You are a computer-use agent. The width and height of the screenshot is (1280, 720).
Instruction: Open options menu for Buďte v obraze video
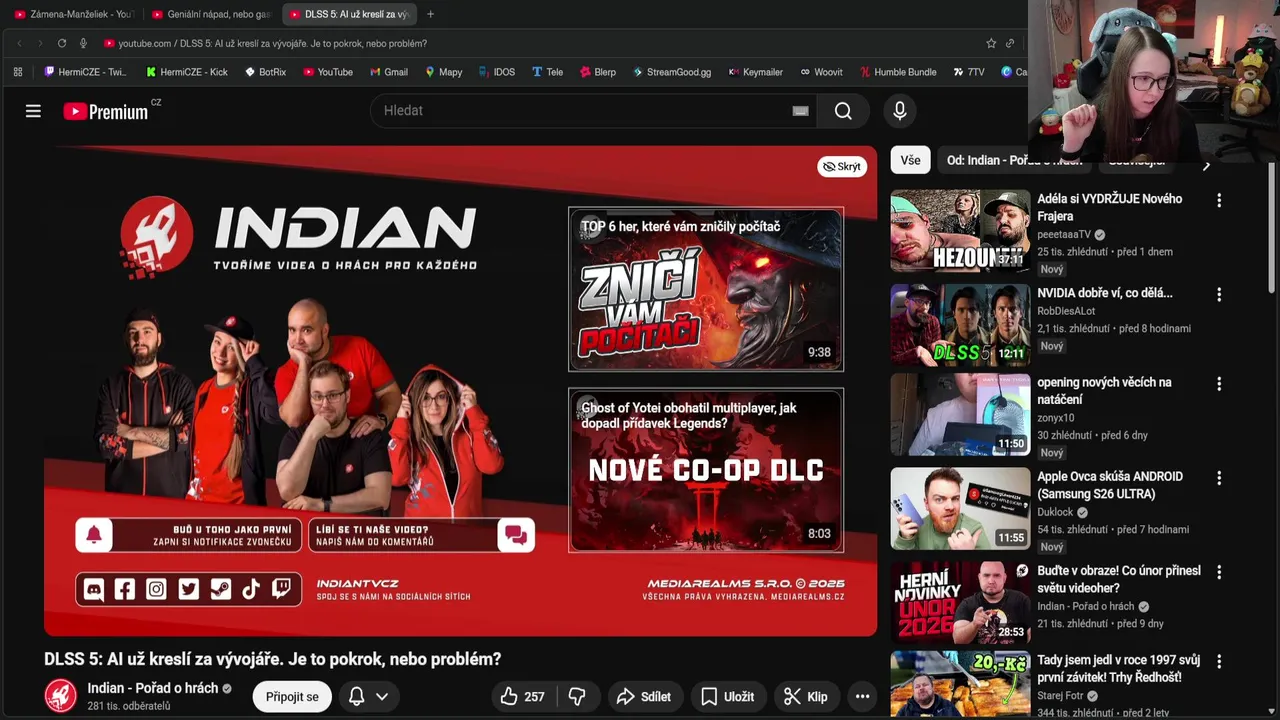(x=1218, y=572)
